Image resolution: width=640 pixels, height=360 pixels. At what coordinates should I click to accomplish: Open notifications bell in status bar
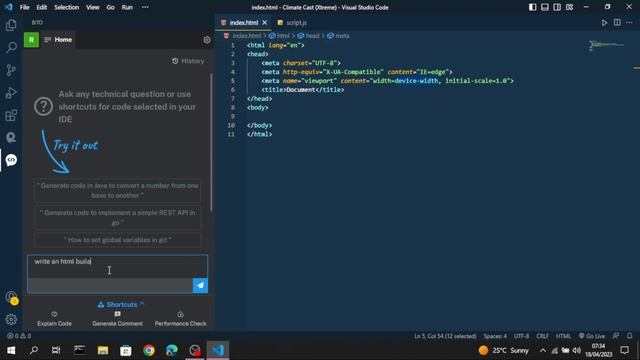pyautogui.click(x=629, y=336)
